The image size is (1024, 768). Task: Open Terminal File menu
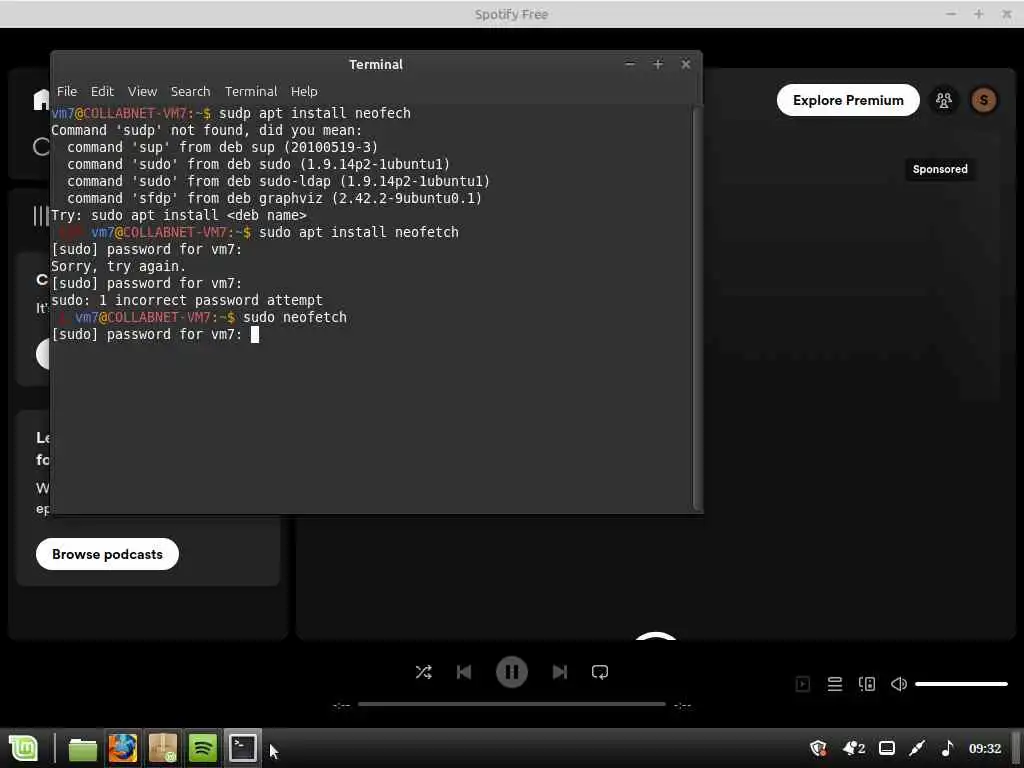point(67,91)
